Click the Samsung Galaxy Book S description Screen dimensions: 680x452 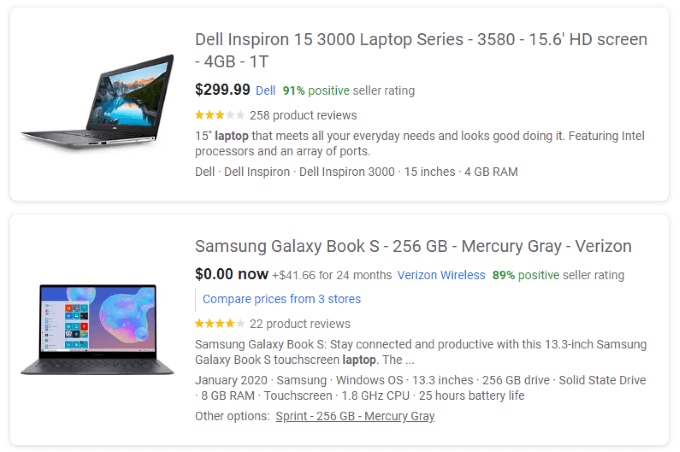(x=421, y=352)
